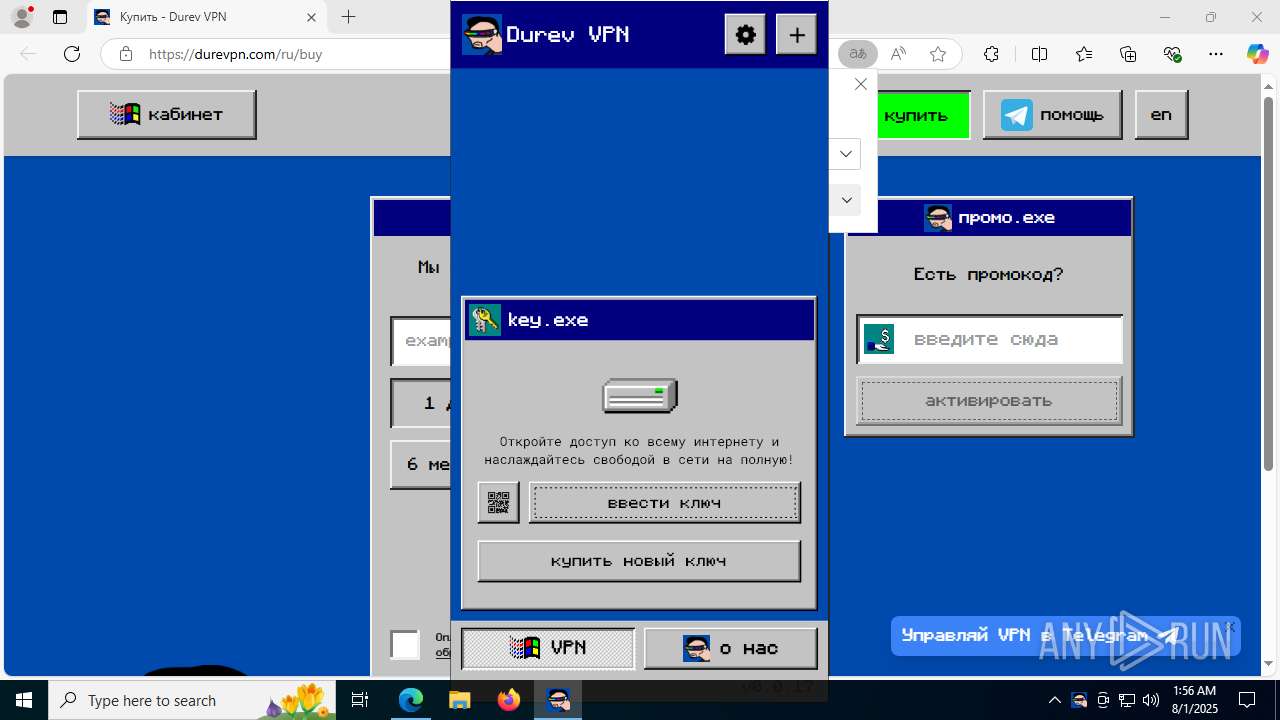
Task: Switch to the VPN tab
Action: 548,648
